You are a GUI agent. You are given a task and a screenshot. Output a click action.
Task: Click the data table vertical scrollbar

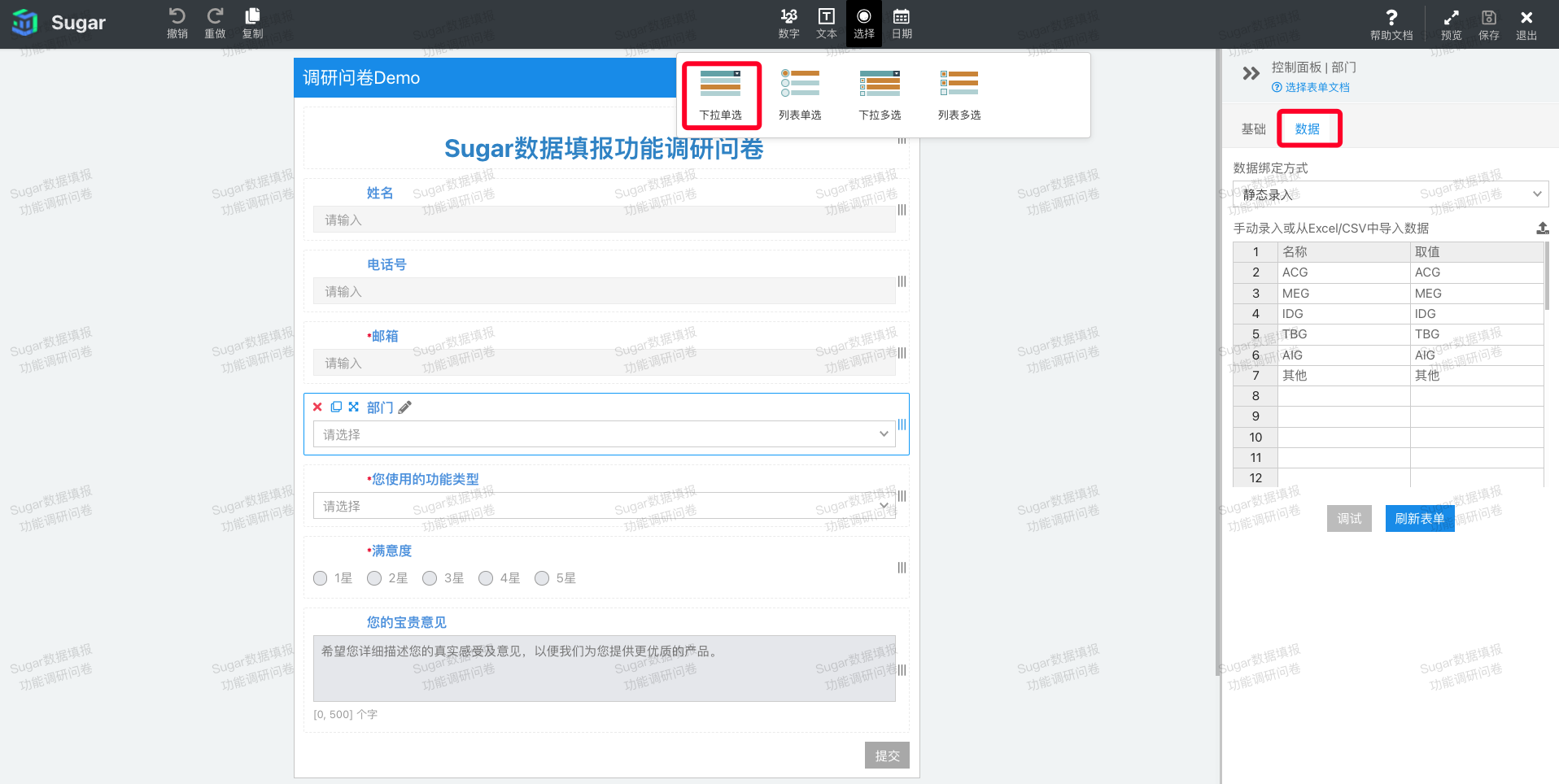(x=1546, y=277)
